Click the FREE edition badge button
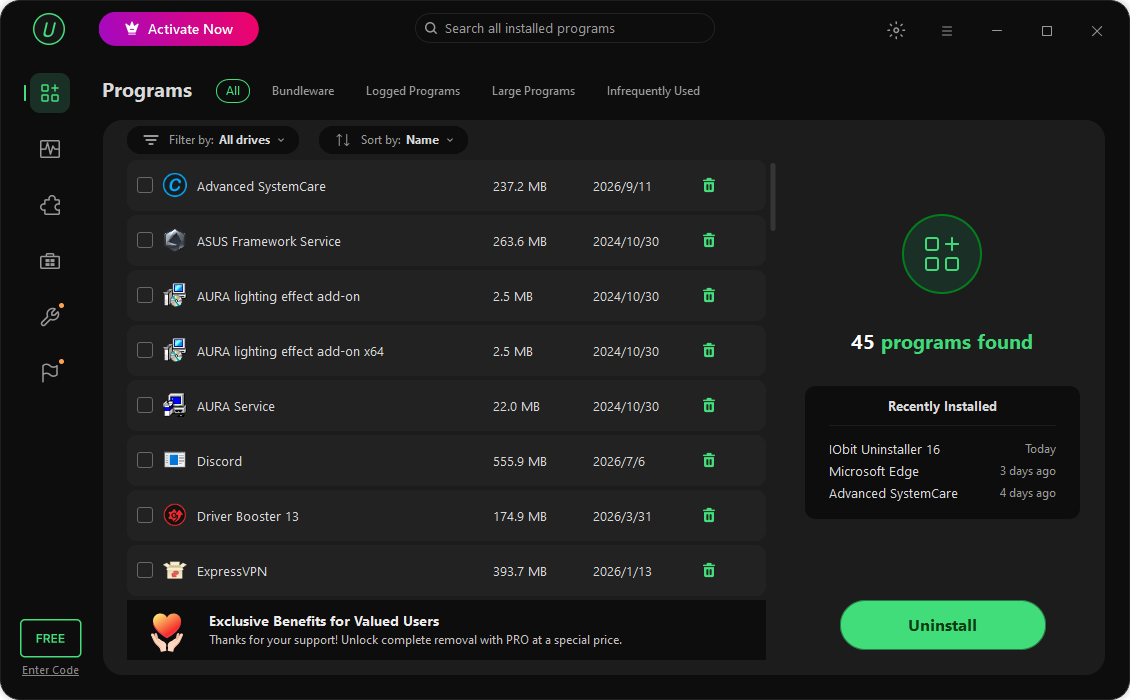The image size is (1130, 700). [x=50, y=638]
